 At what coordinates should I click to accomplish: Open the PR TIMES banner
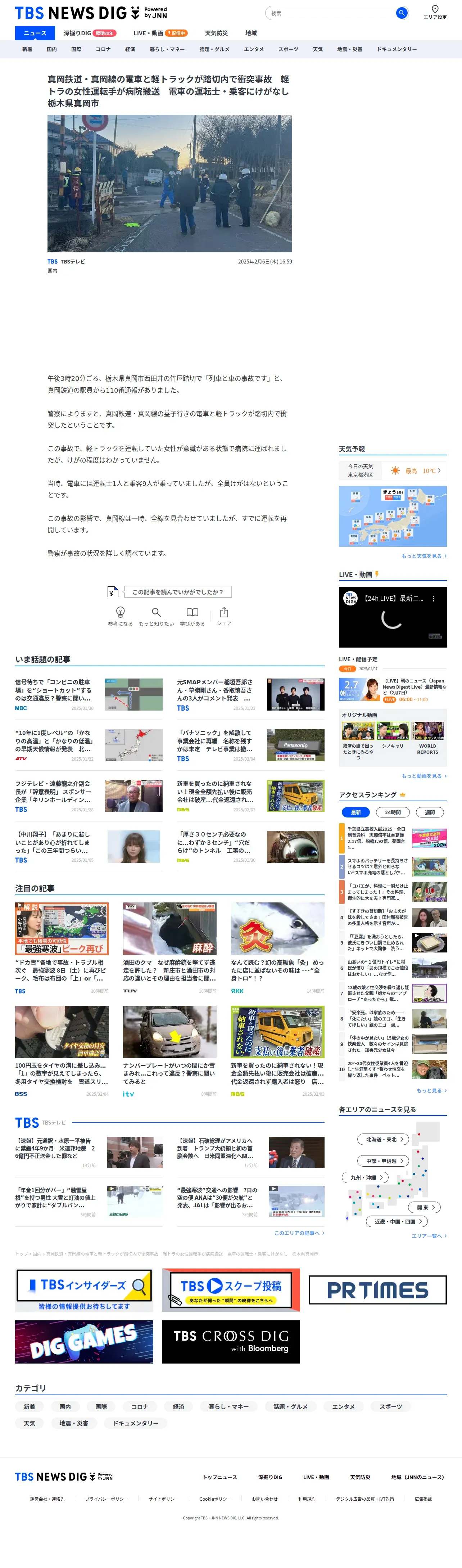377,1290
